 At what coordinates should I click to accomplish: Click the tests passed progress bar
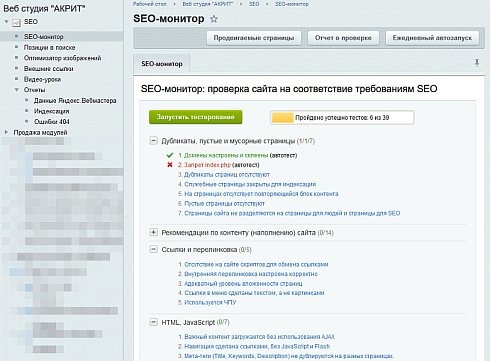pos(342,118)
